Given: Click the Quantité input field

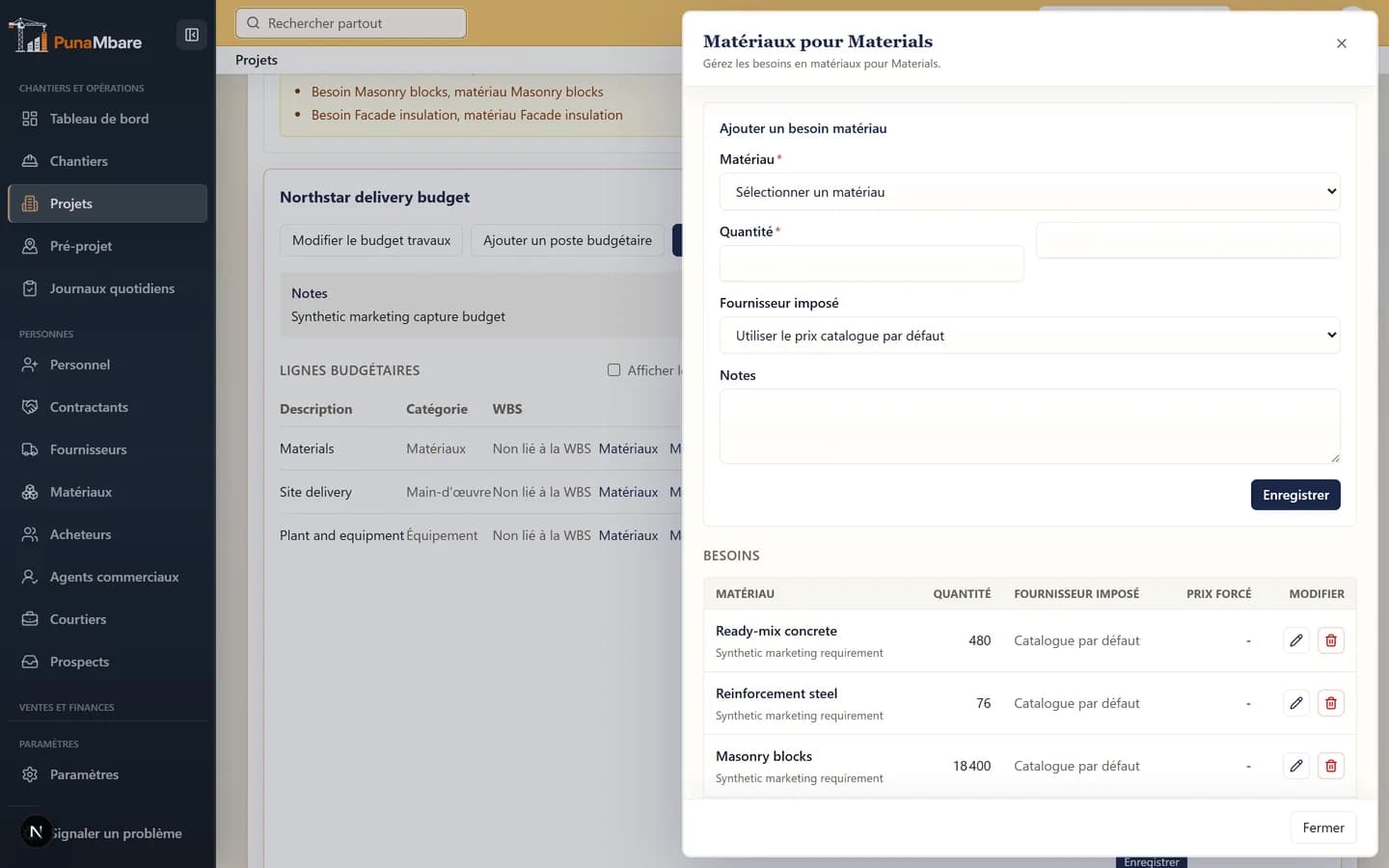Looking at the screenshot, I should tap(872, 263).
